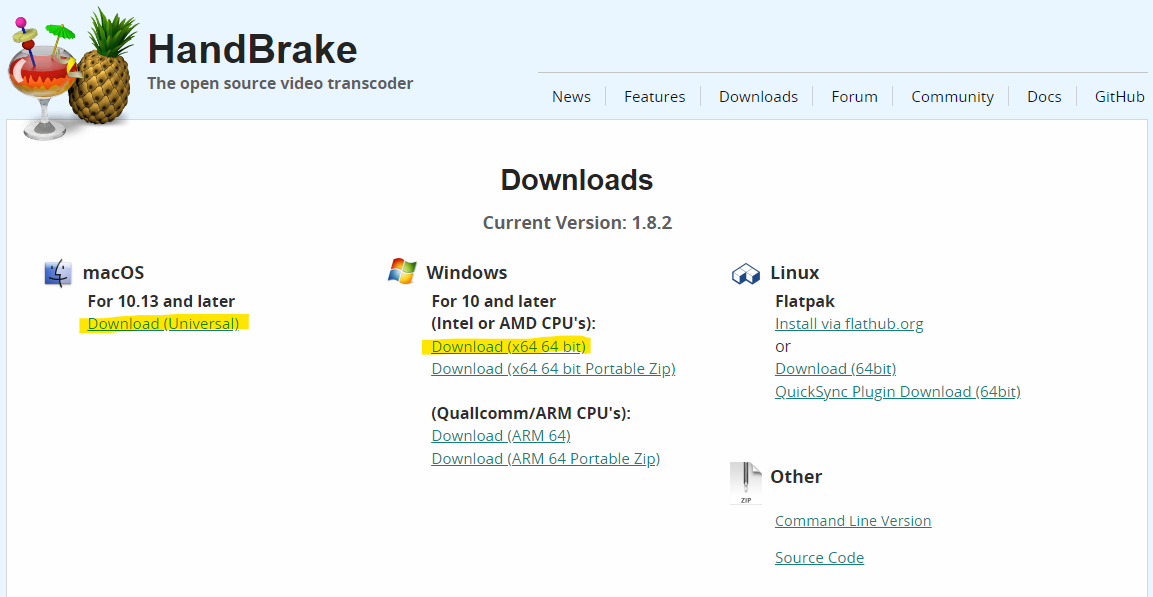Click the '(Intel or AMD CPU's):' label

tap(513, 323)
